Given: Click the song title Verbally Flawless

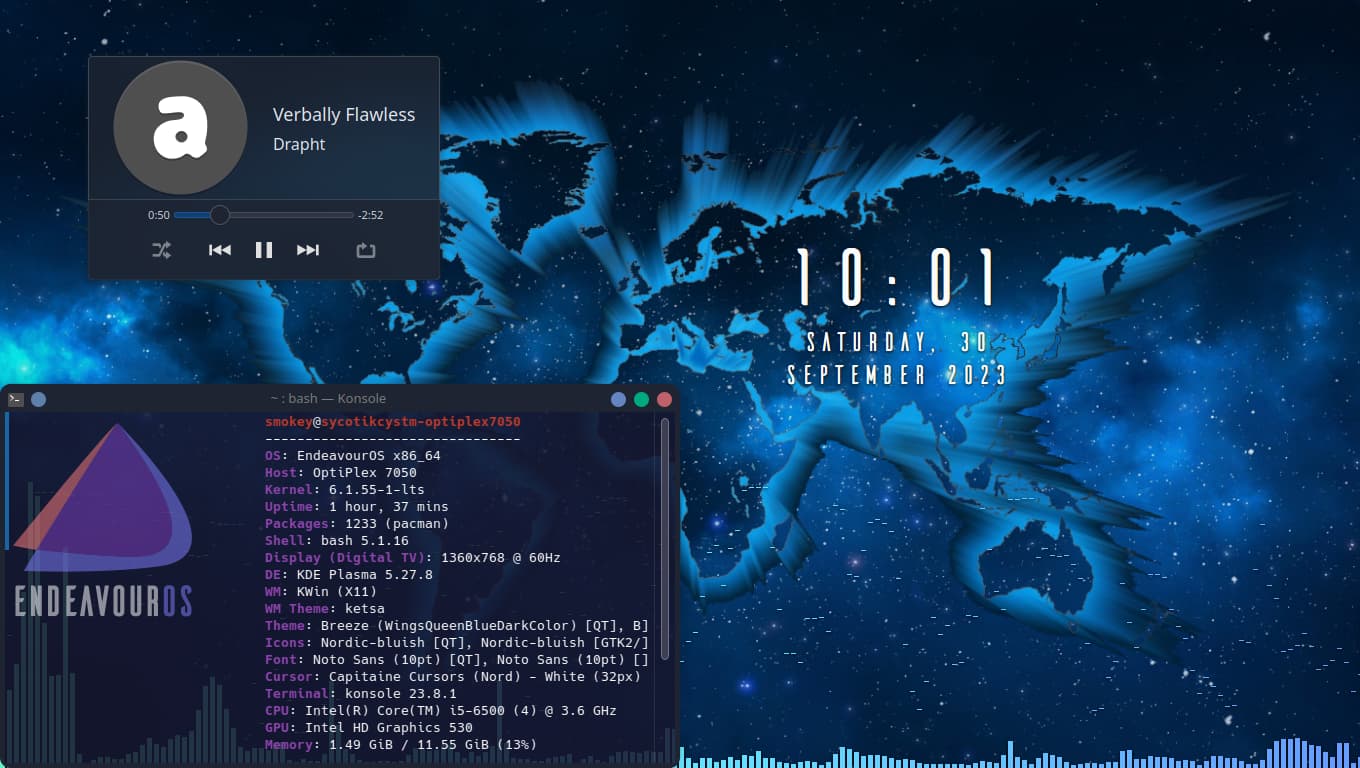Looking at the screenshot, I should tap(343, 115).
